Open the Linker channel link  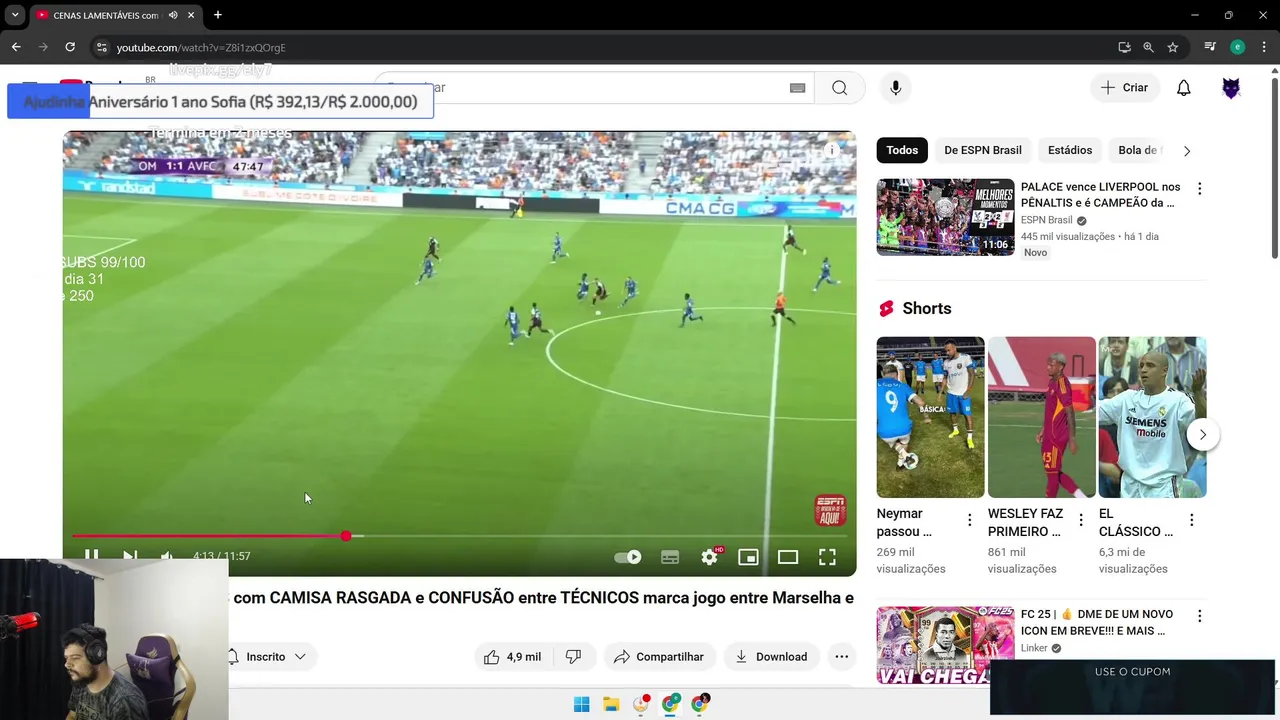click(1034, 648)
